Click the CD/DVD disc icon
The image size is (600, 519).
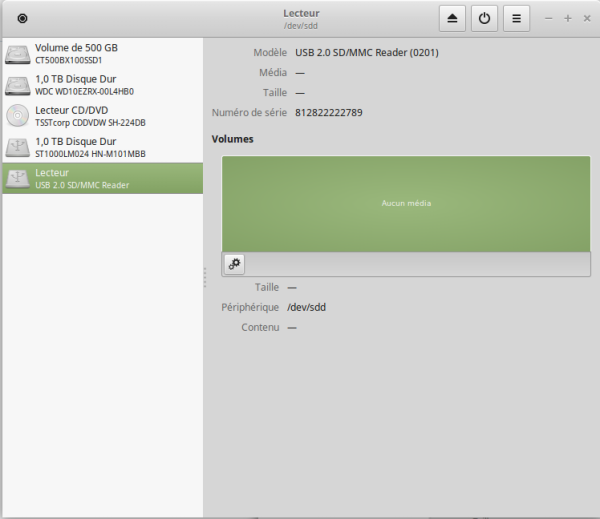coord(18,116)
